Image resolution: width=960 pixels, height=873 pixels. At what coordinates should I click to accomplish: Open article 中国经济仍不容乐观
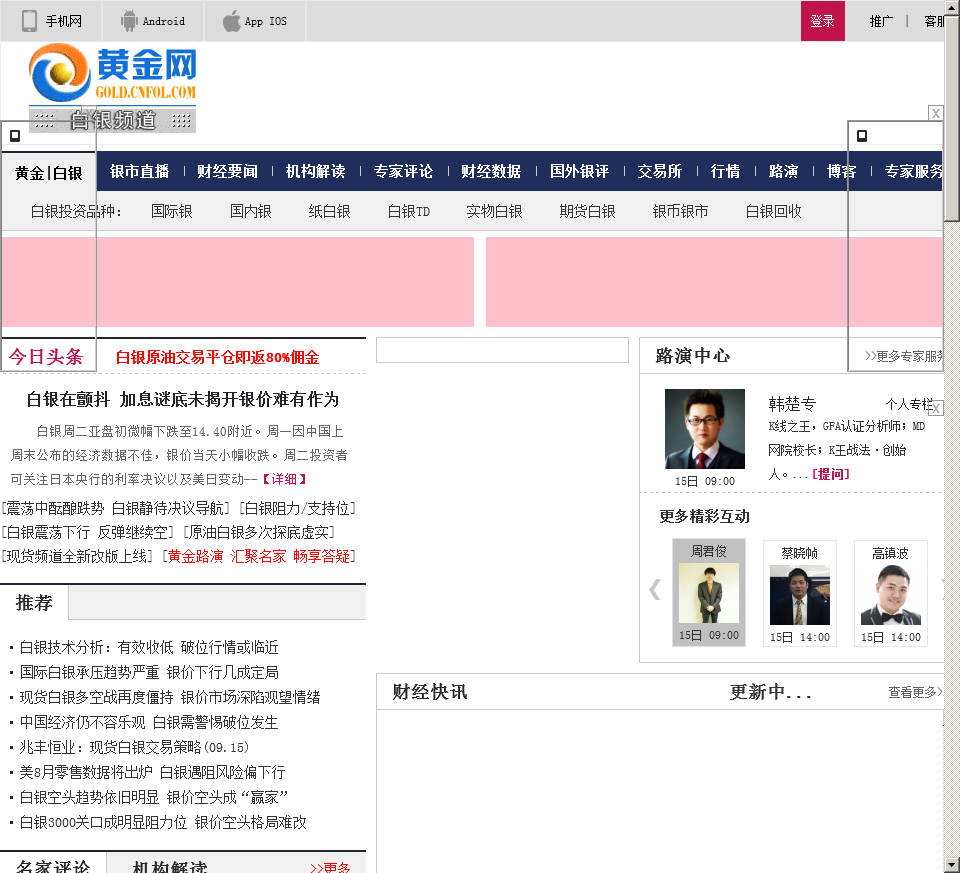tap(149, 723)
